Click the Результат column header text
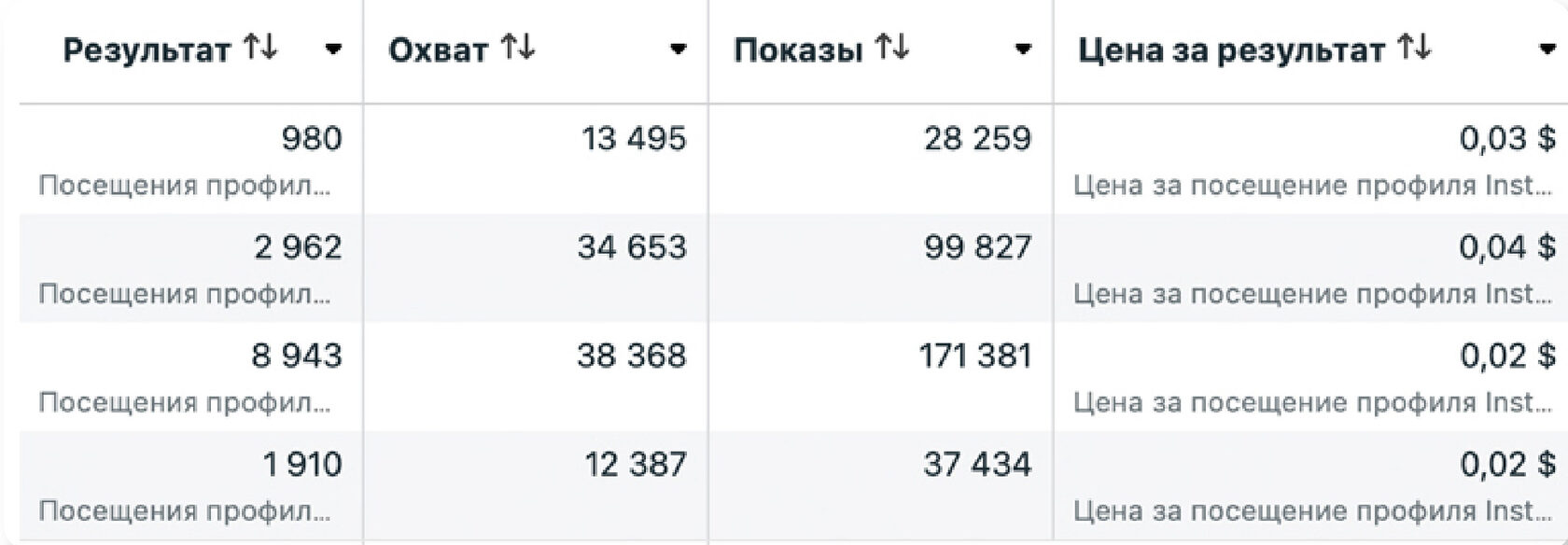Viewport: 1568px width, 545px height. point(147,50)
